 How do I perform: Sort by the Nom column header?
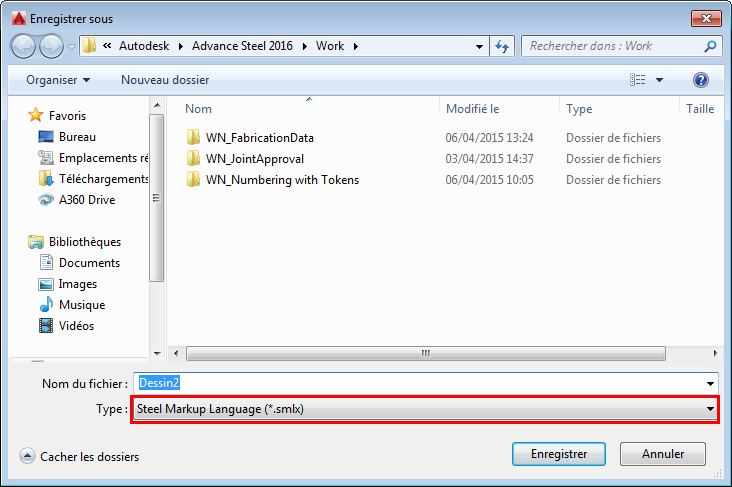click(198, 109)
